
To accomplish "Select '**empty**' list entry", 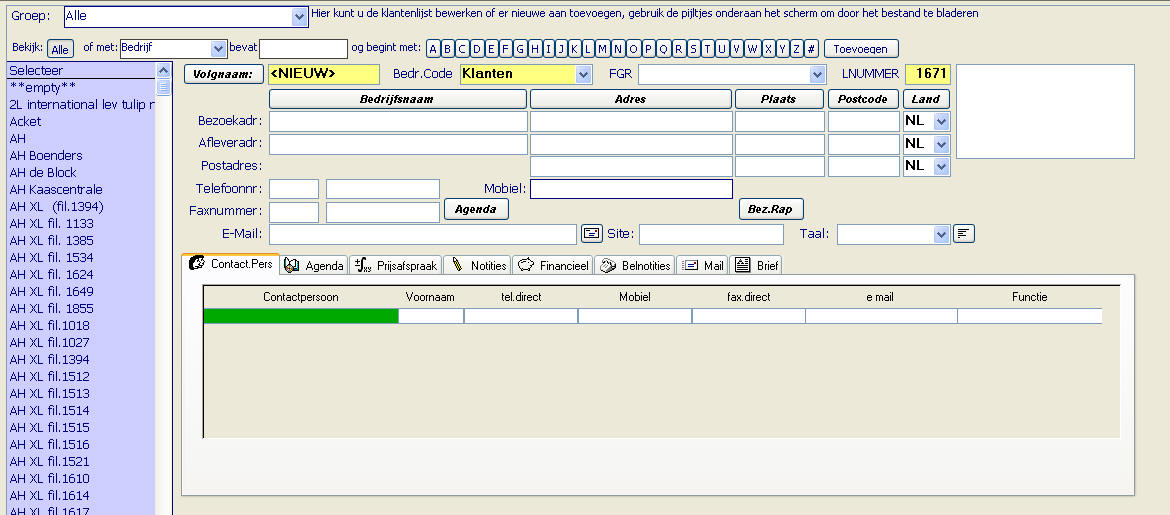I will (43, 87).
